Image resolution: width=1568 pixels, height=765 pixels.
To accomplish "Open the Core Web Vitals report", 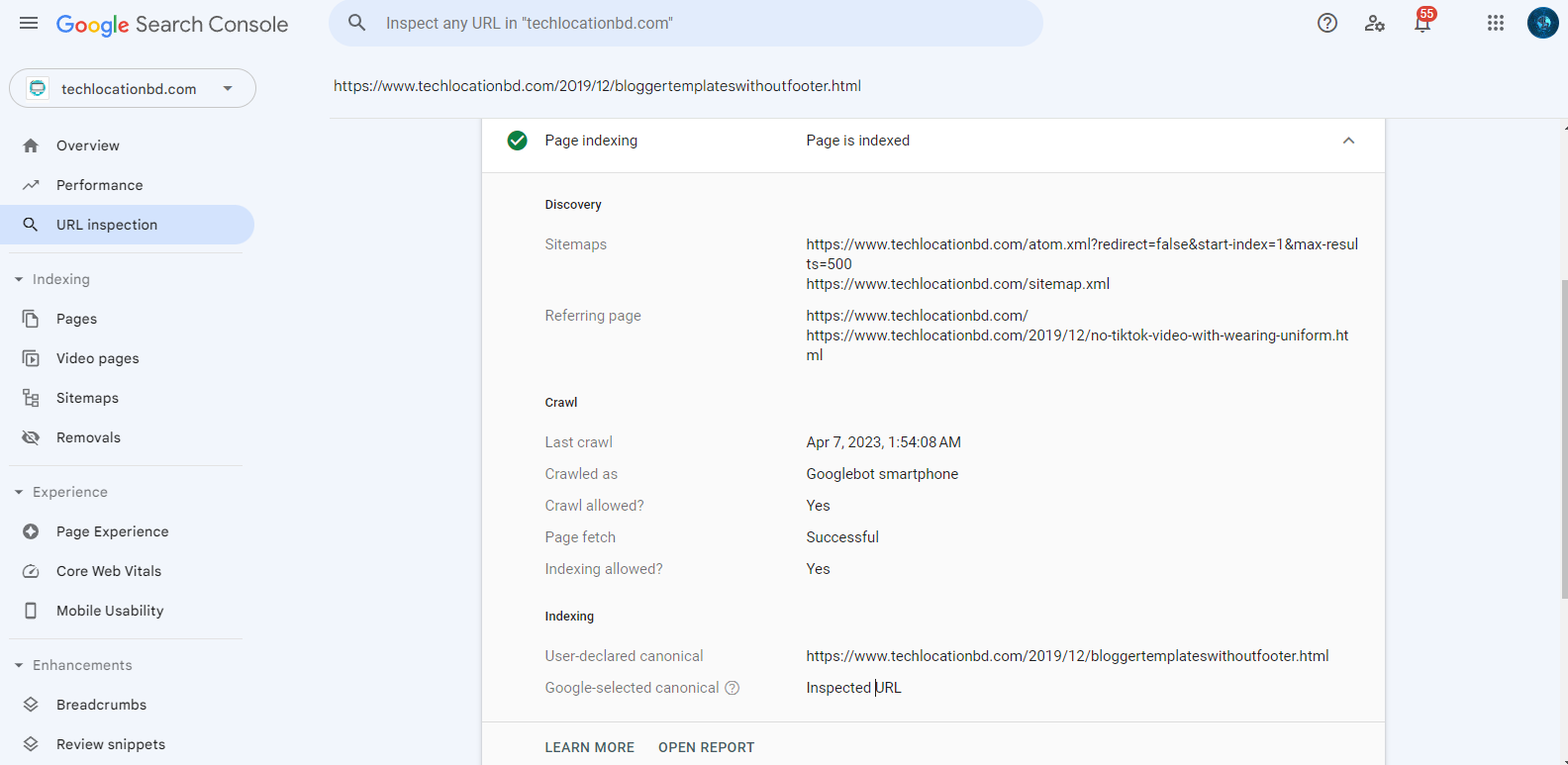I will [108, 571].
